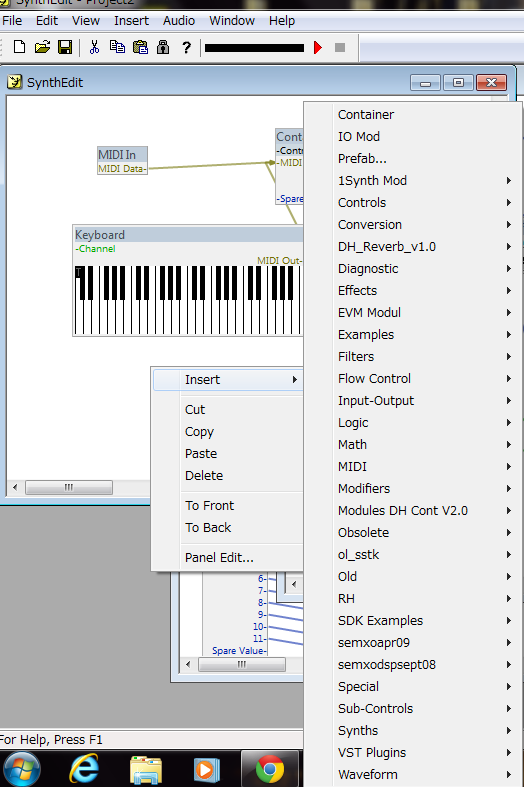Open the Insert menu in menu bar
The height and width of the screenshot is (787, 524).
coord(132,21)
